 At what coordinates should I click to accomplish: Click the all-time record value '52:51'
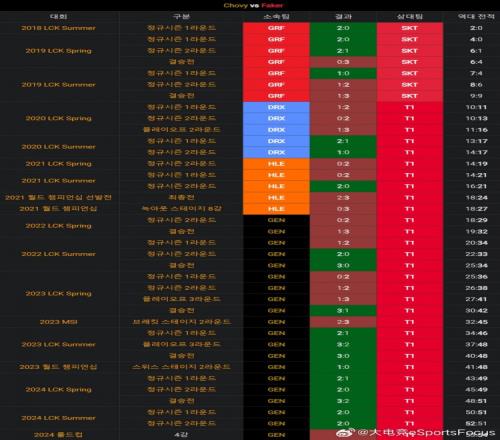[x=476, y=424]
